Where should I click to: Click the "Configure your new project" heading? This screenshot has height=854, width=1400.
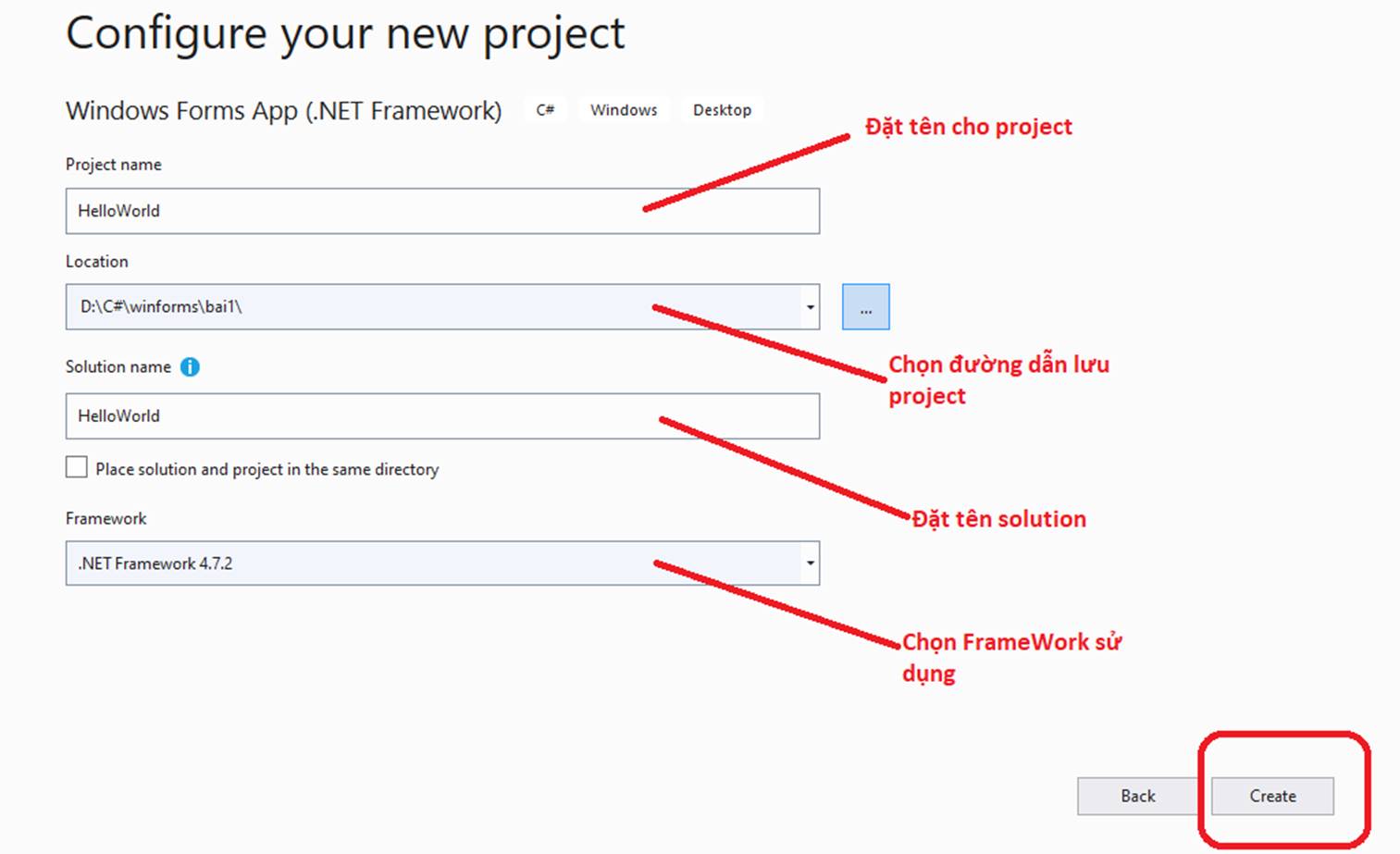[344, 33]
